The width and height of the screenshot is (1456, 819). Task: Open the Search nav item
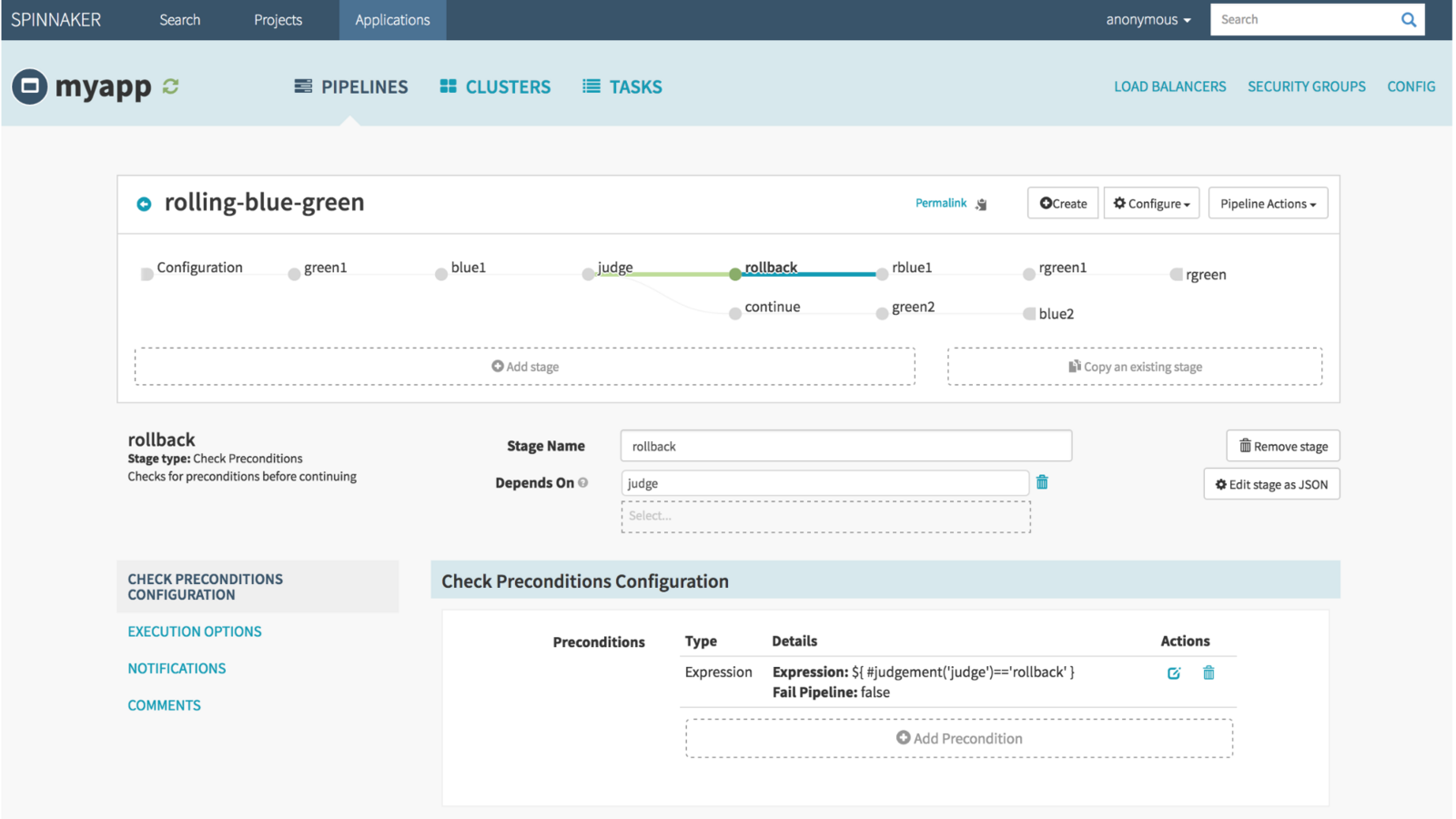(x=180, y=19)
